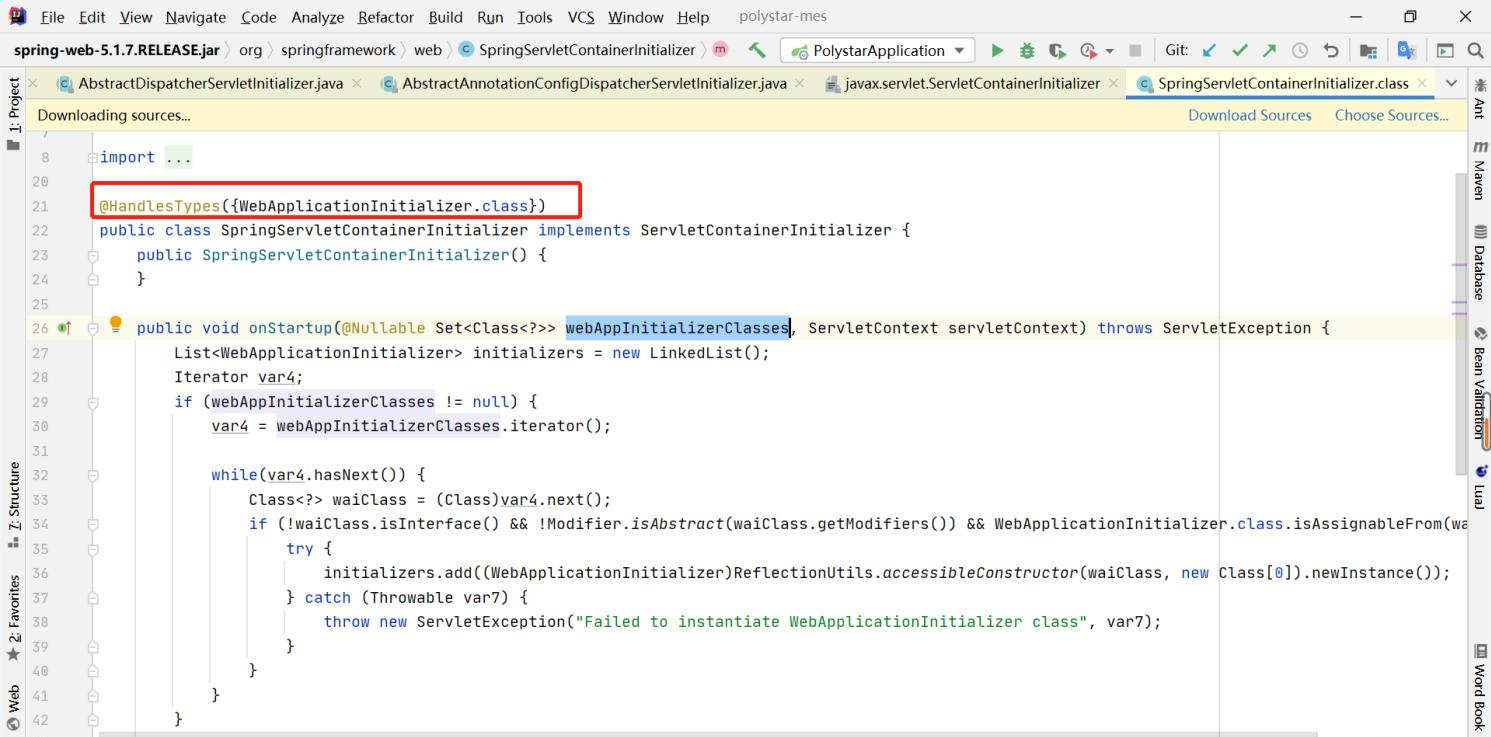
Task: Git commit green checkmark icon
Action: point(1240,50)
